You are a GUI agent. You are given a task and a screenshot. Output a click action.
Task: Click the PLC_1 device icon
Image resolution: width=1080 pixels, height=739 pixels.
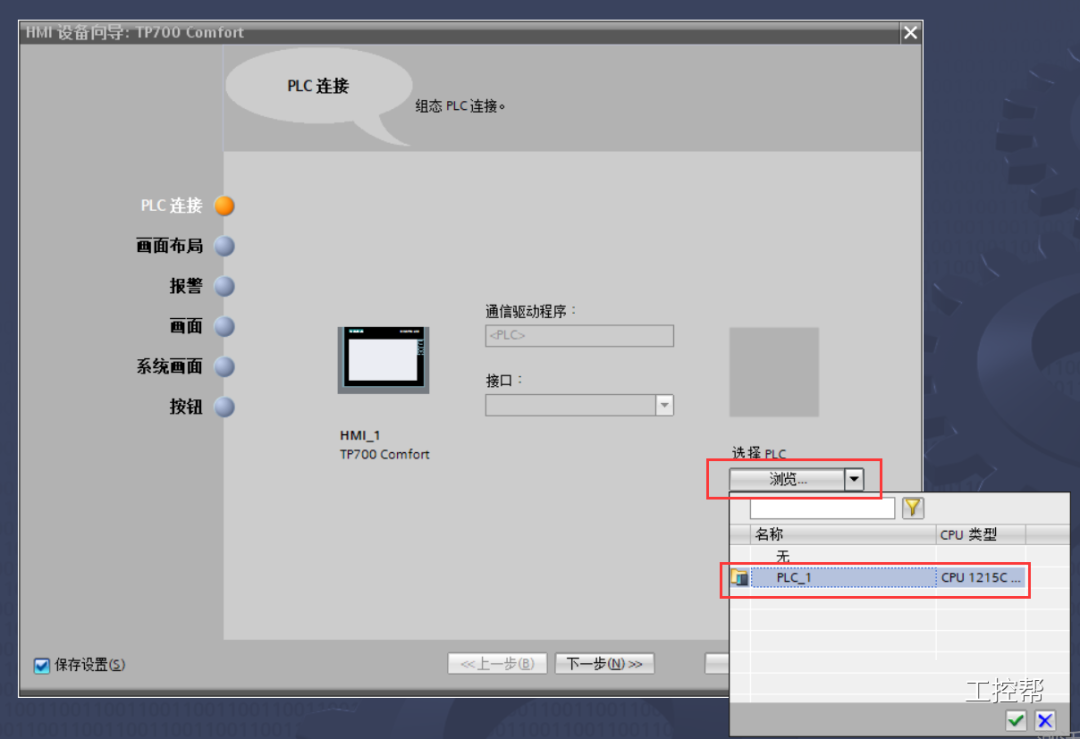(x=740, y=577)
